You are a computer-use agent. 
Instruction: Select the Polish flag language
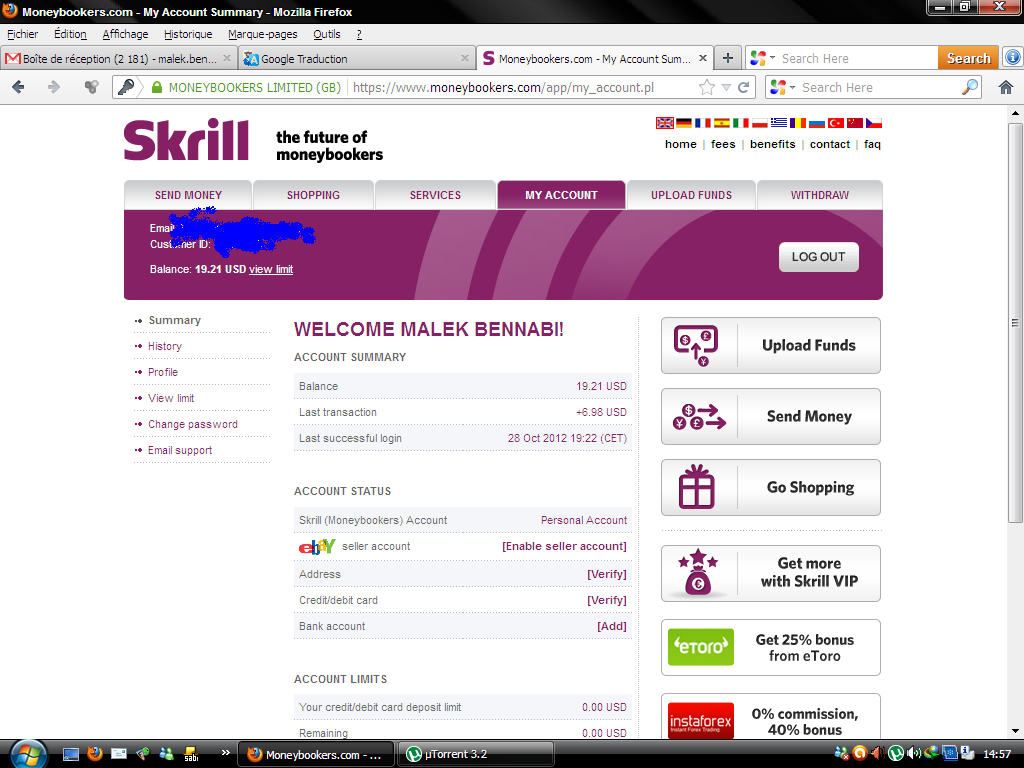point(760,123)
